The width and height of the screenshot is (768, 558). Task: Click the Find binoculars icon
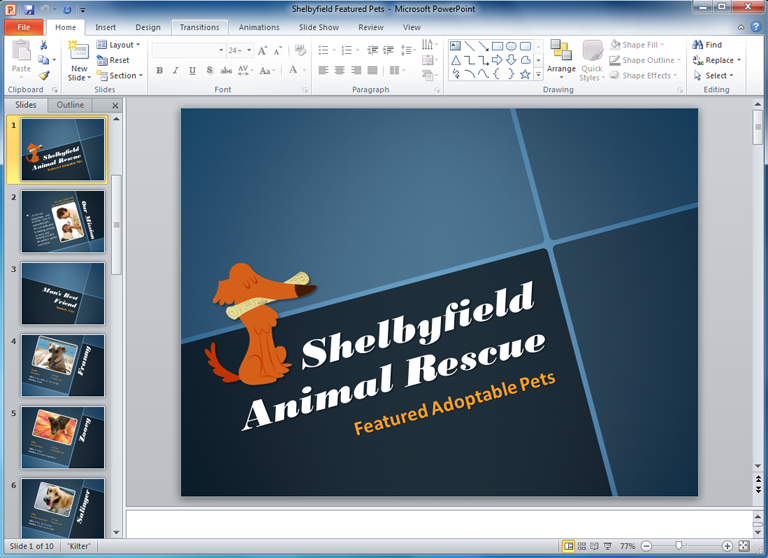(698, 45)
